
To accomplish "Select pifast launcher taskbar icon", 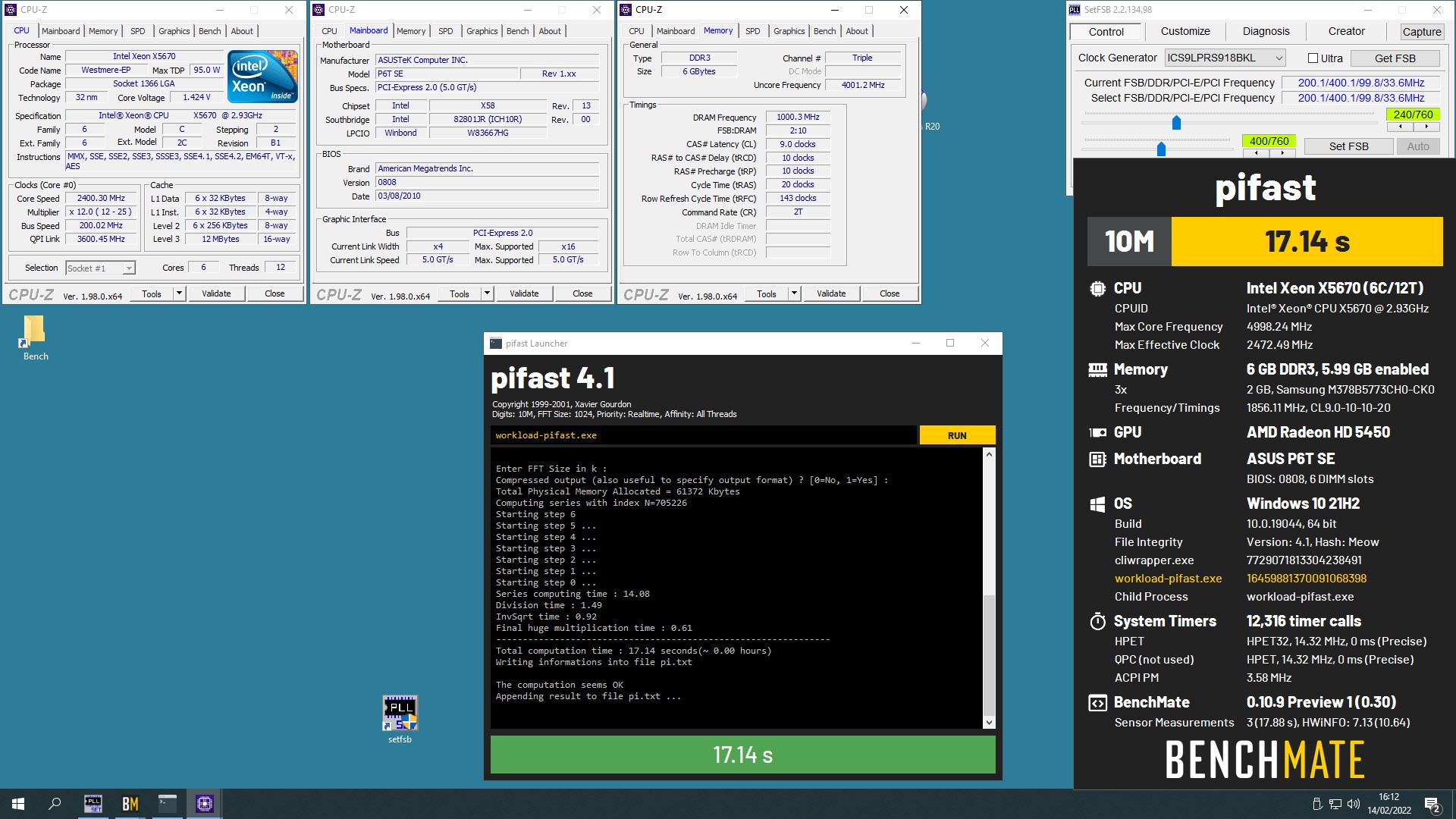I will pyautogui.click(x=168, y=804).
